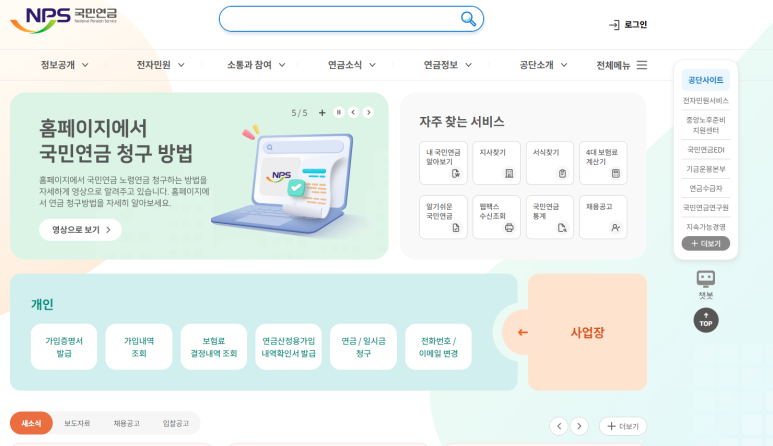Click the 로그인 icon link

pyautogui.click(x=628, y=25)
